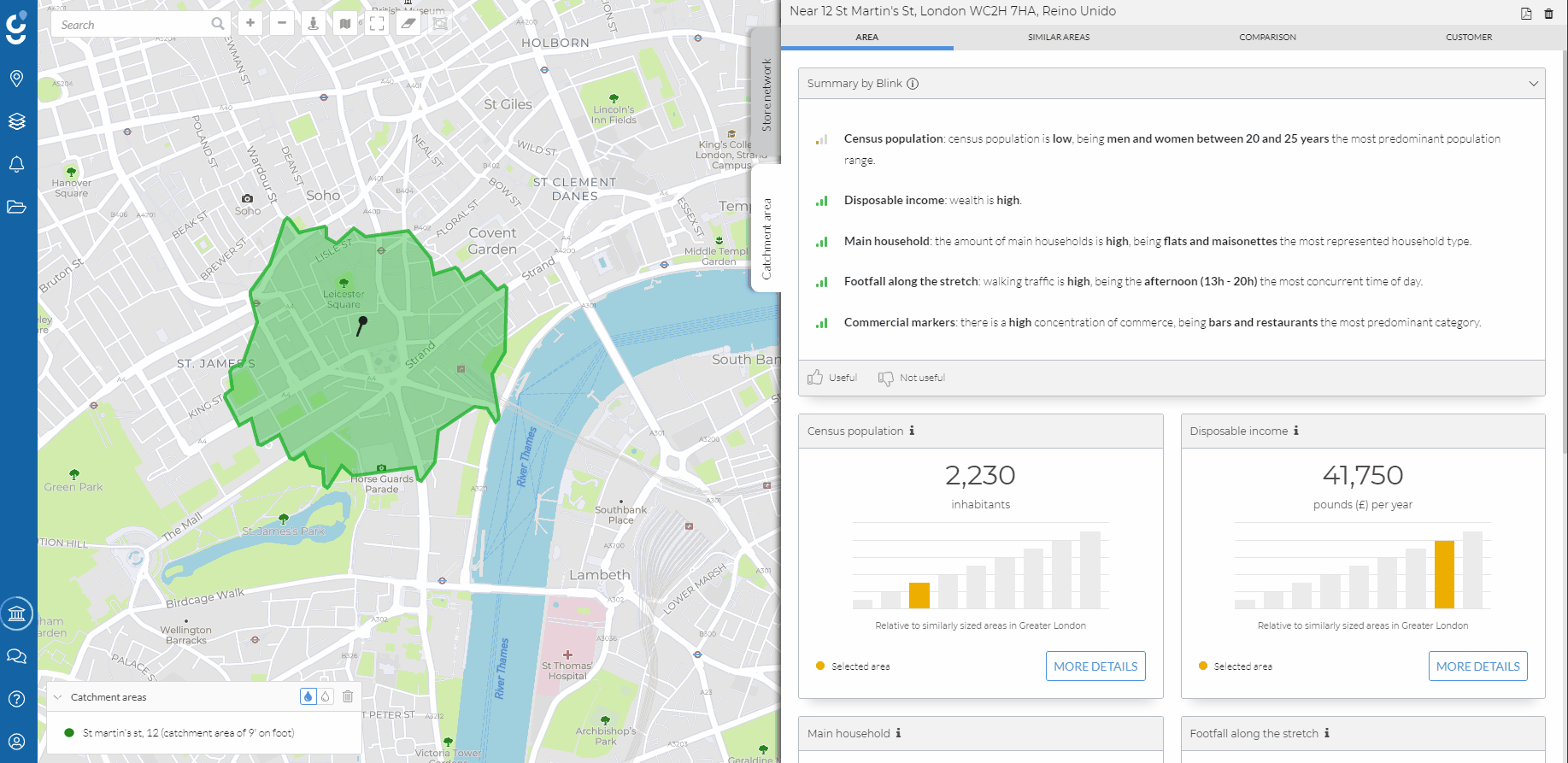This screenshot has height=763, width=1568.
Task: Open the layers icon in left sidebar
Action: tap(16, 121)
